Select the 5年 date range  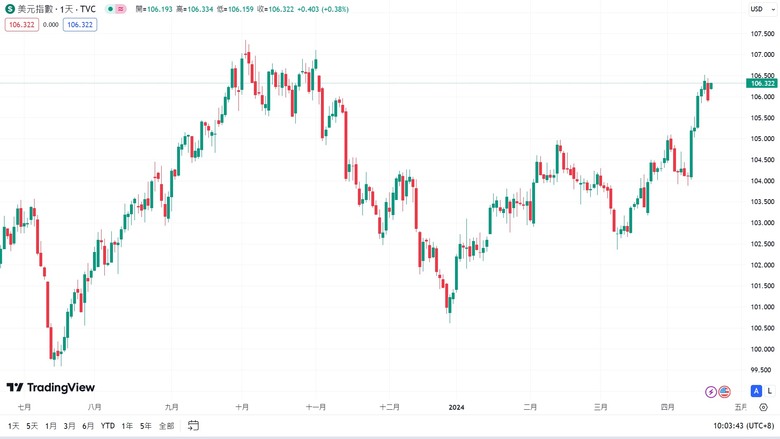click(146, 426)
